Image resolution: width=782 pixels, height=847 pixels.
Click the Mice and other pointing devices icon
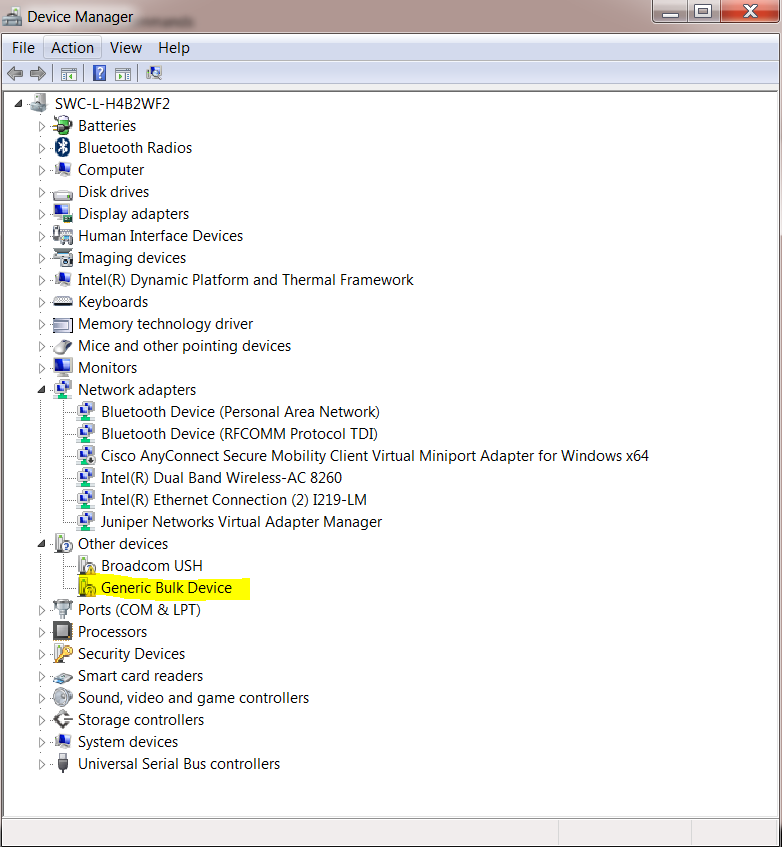(63, 346)
